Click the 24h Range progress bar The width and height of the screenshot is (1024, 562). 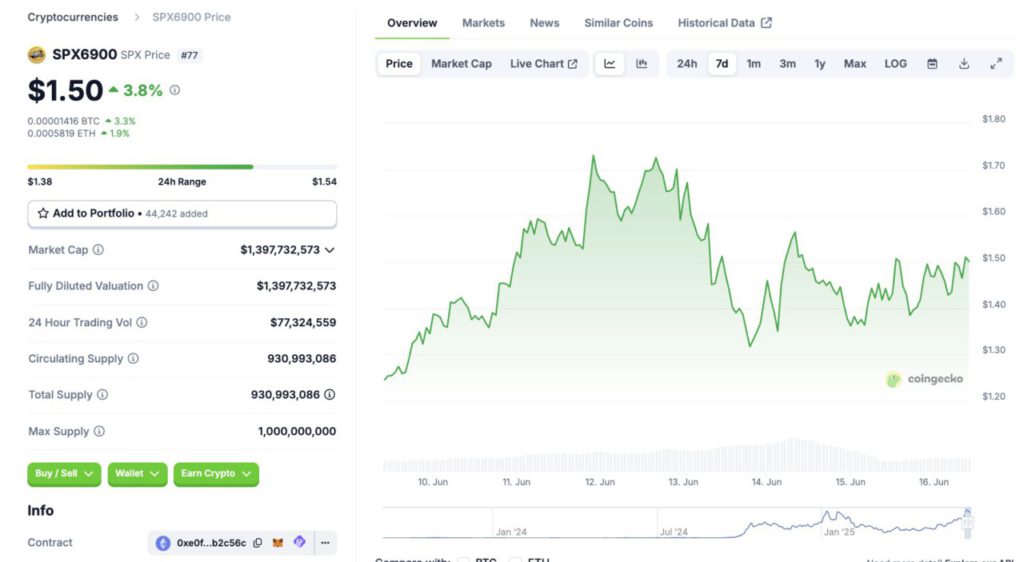(182, 167)
